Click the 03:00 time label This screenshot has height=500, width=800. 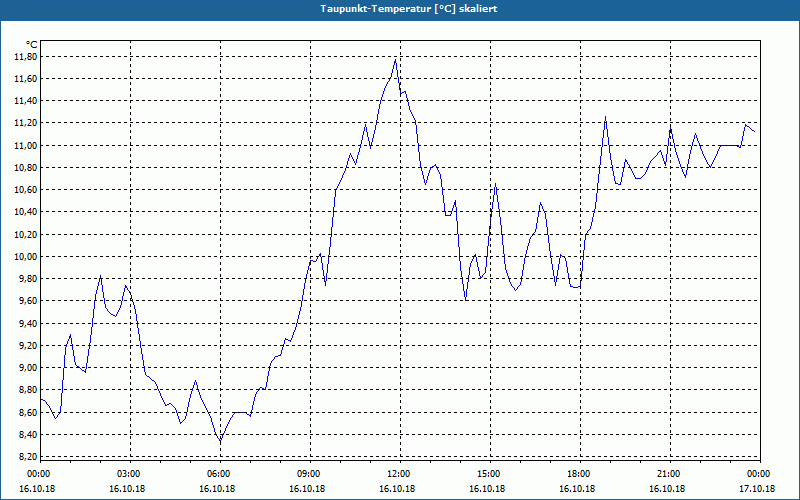130,474
